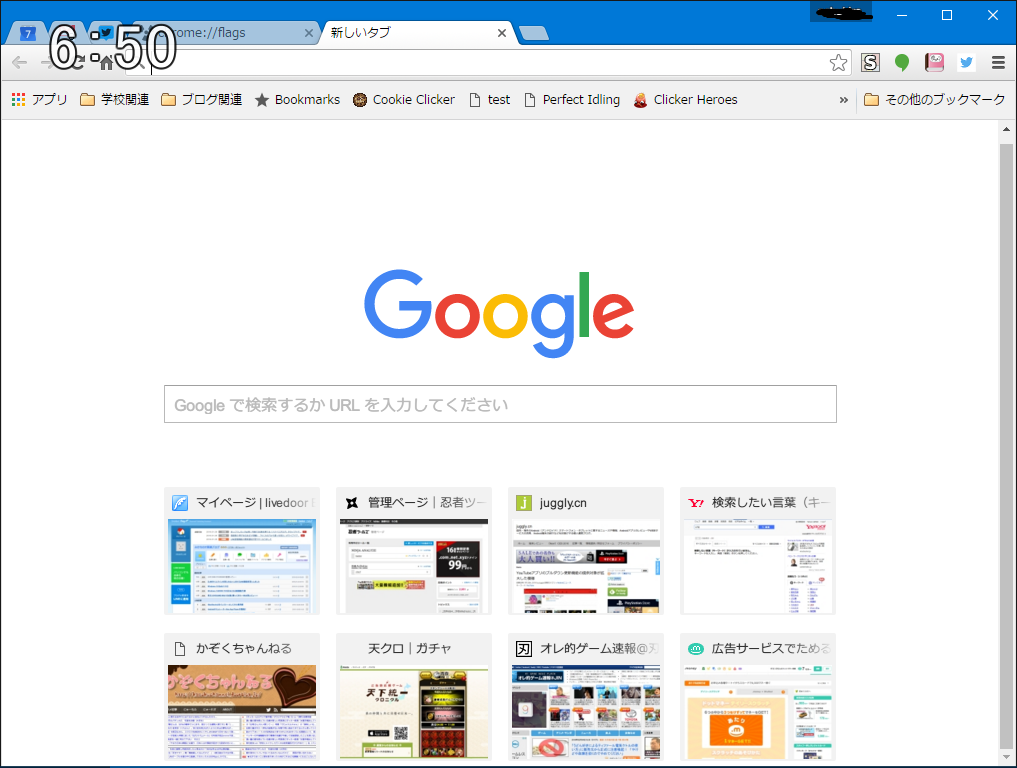This screenshot has height=768, width=1017.
Task: Bookmark this page with the star icon
Action: (x=838, y=62)
